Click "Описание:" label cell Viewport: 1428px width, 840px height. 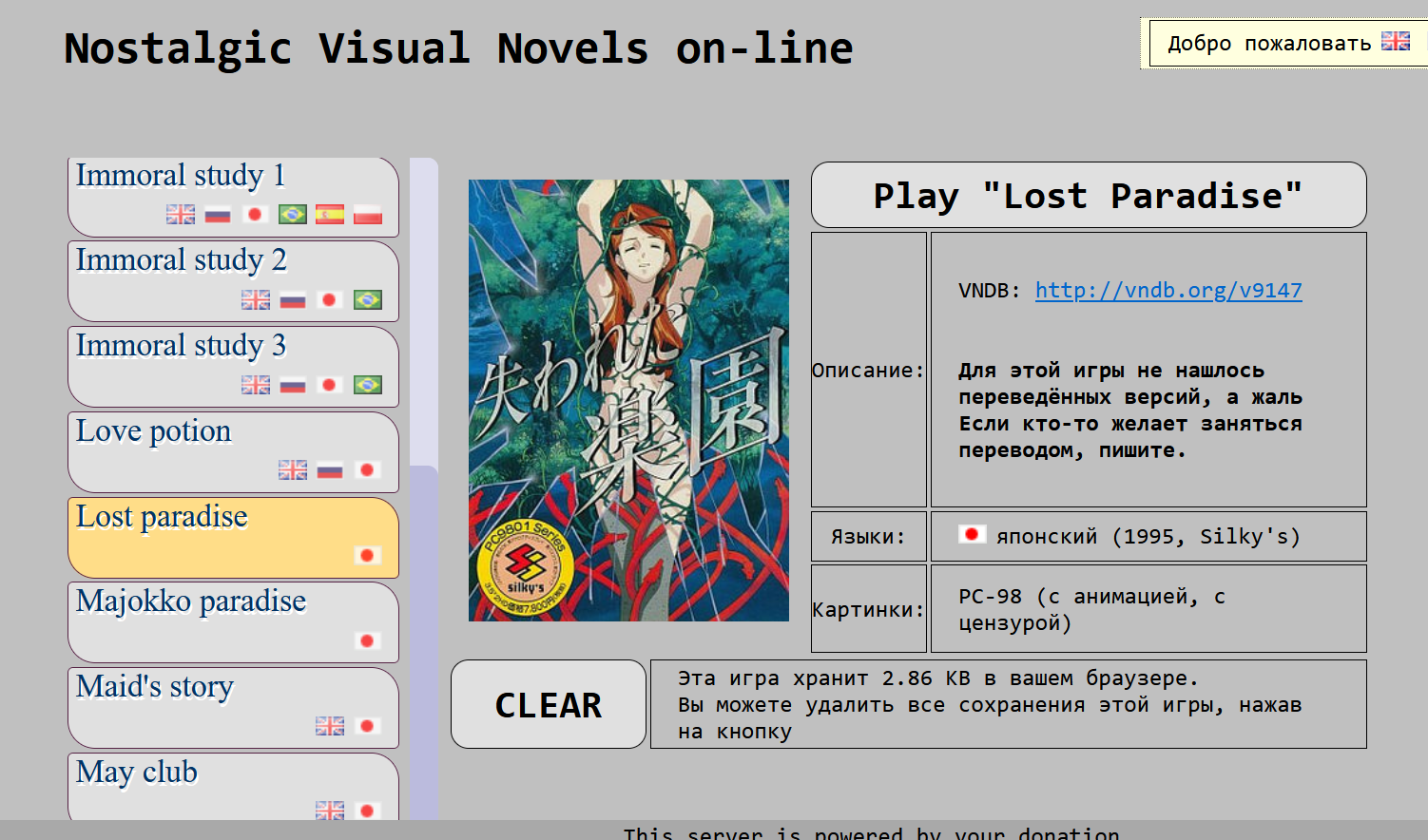click(x=868, y=370)
